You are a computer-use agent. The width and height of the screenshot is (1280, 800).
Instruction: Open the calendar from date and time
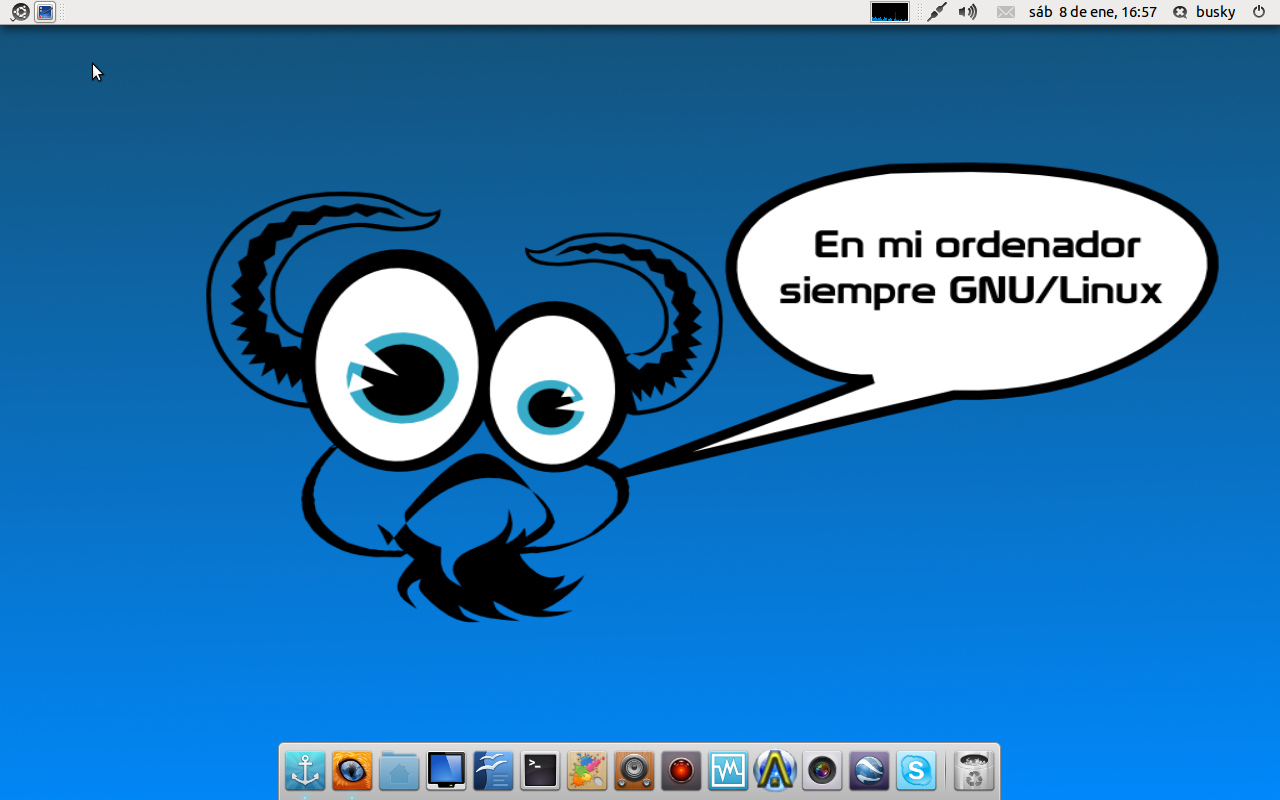1092,12
